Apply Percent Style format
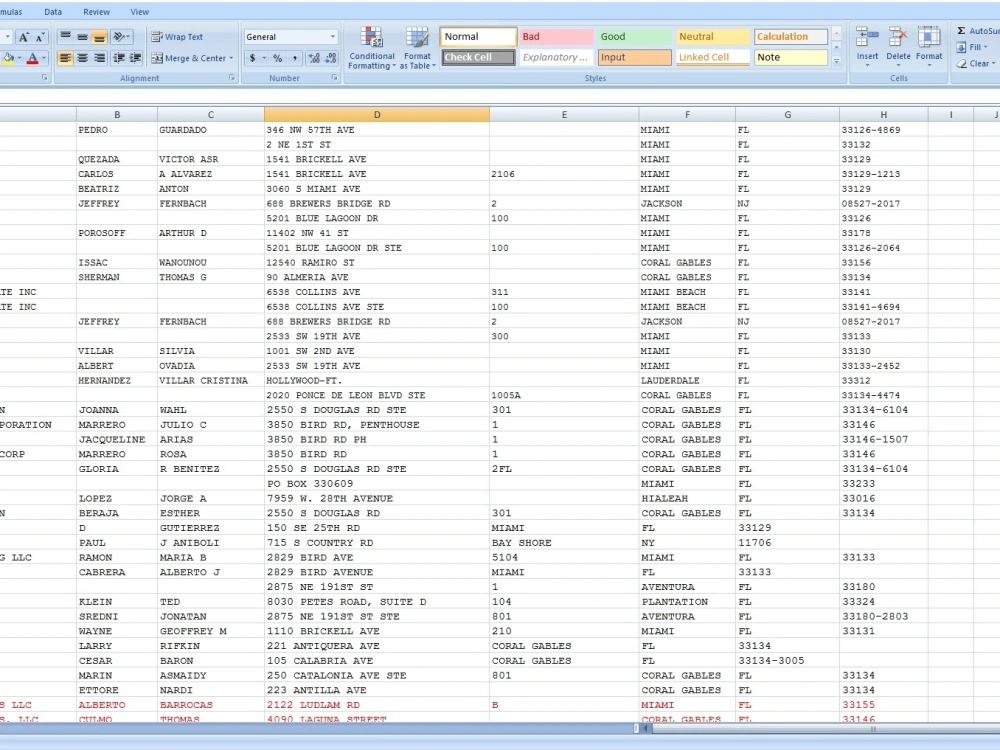The width and height of the screenshot is (1000, 750). (277, 58)
